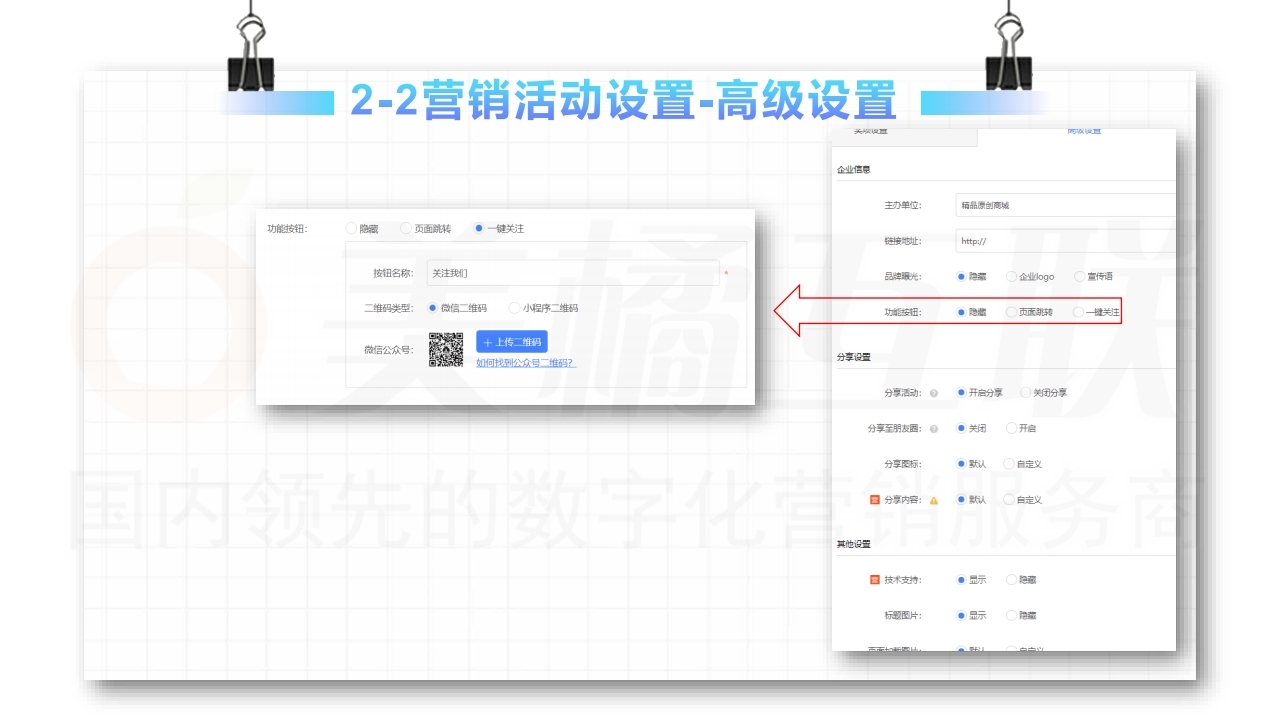Select 页面跳转 for 功能按钮 in right settings panel
This screenshot has width=1280, height=720.
tap(1012, 312)
